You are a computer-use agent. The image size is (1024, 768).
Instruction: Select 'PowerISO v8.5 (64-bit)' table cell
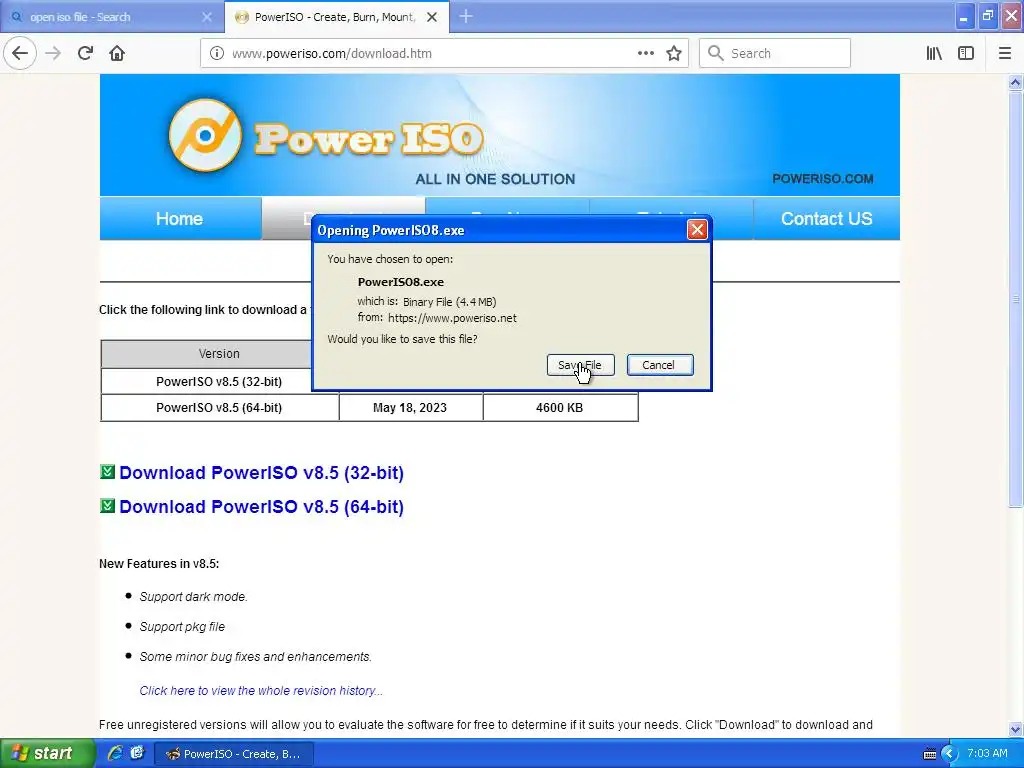click(x=219, y=408)
